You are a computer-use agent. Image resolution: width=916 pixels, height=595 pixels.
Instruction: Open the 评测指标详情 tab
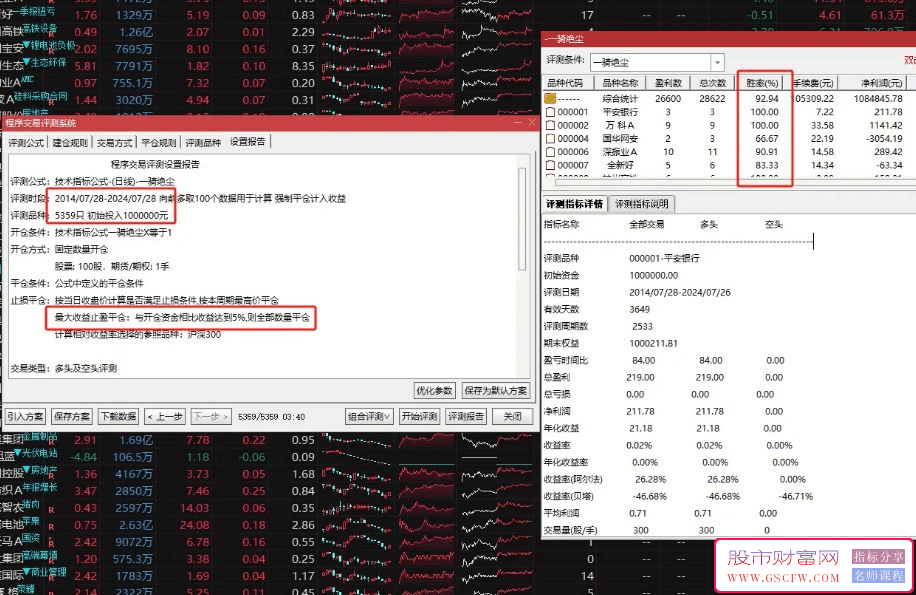point(575,204)
